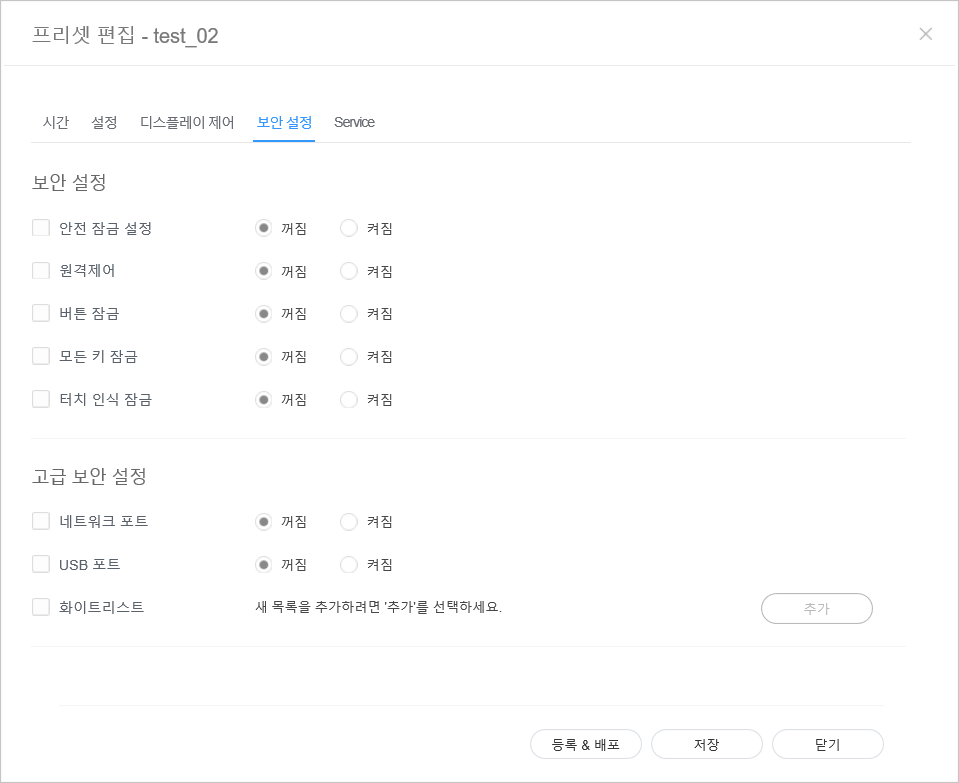Turn USB 포트 to 켜짐
The image size is (959, 783).
point(349,564)
